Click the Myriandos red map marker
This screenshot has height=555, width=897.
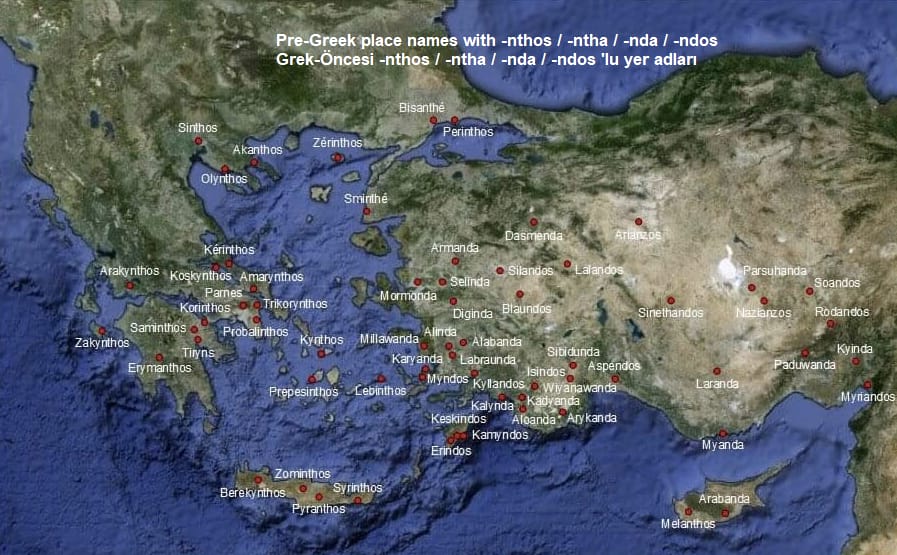point(867,385)
